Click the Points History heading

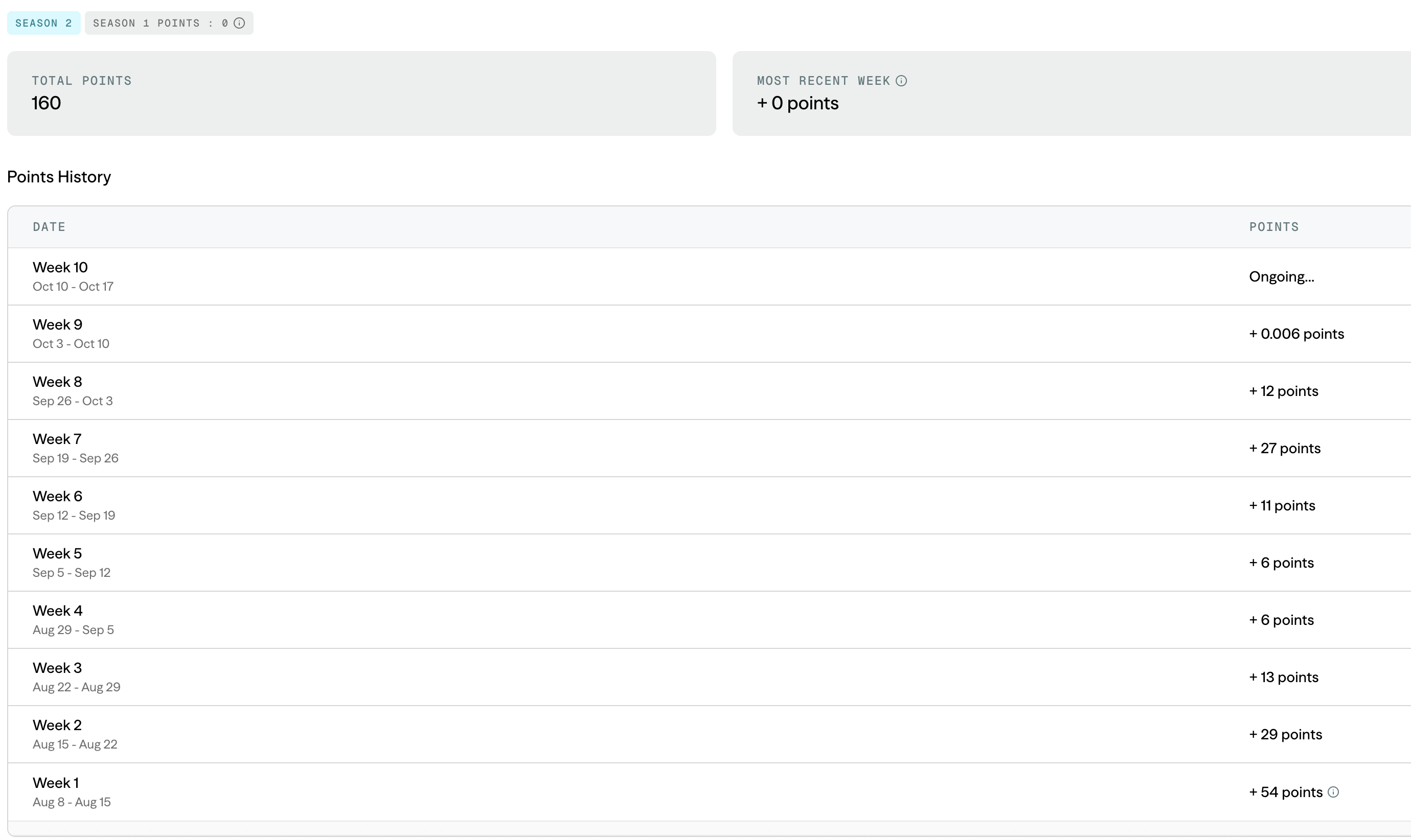pos(59,177)
